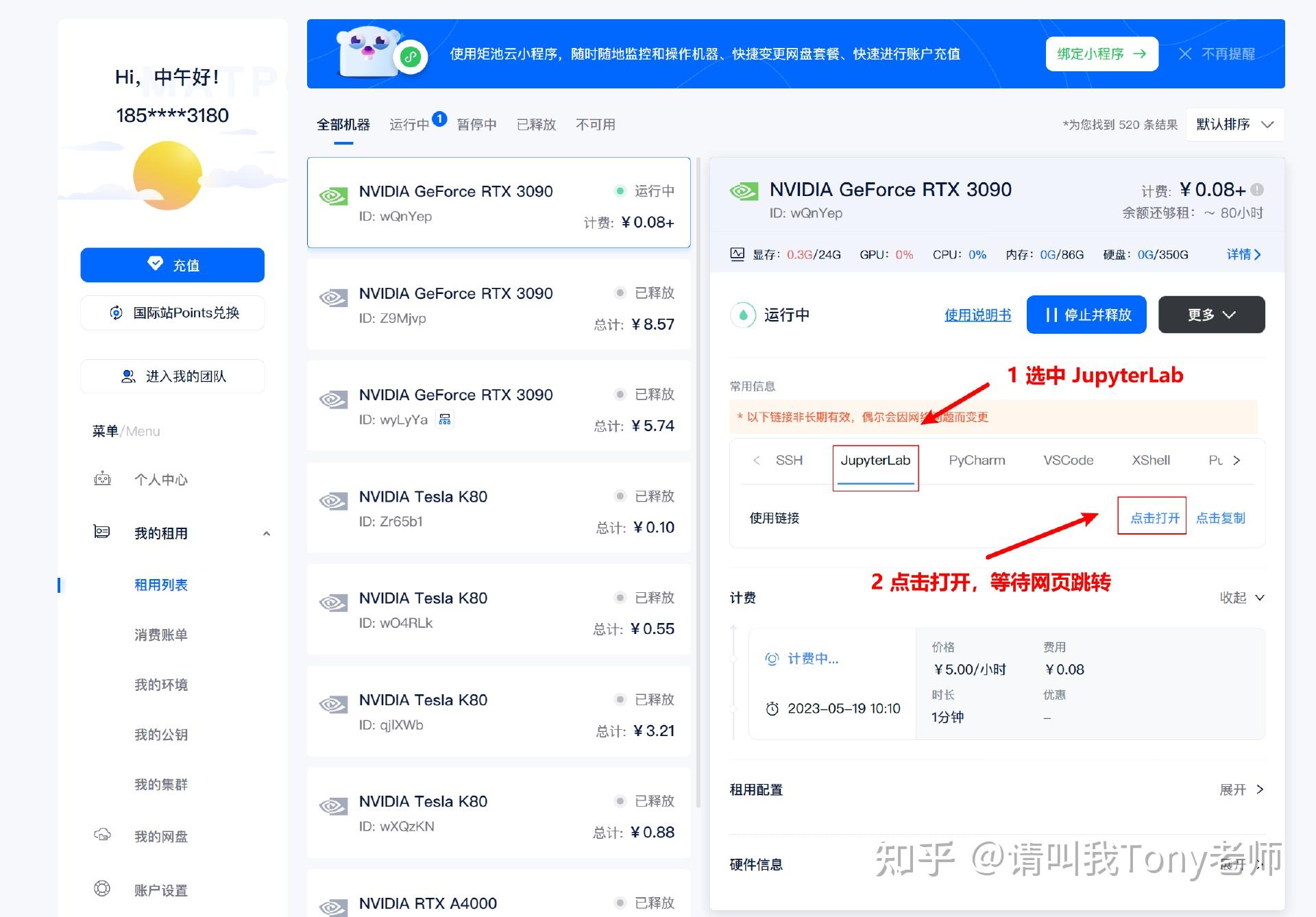Switch to the JupyterLab tab
The image size is (1316, 917).
tap(875, 460)
